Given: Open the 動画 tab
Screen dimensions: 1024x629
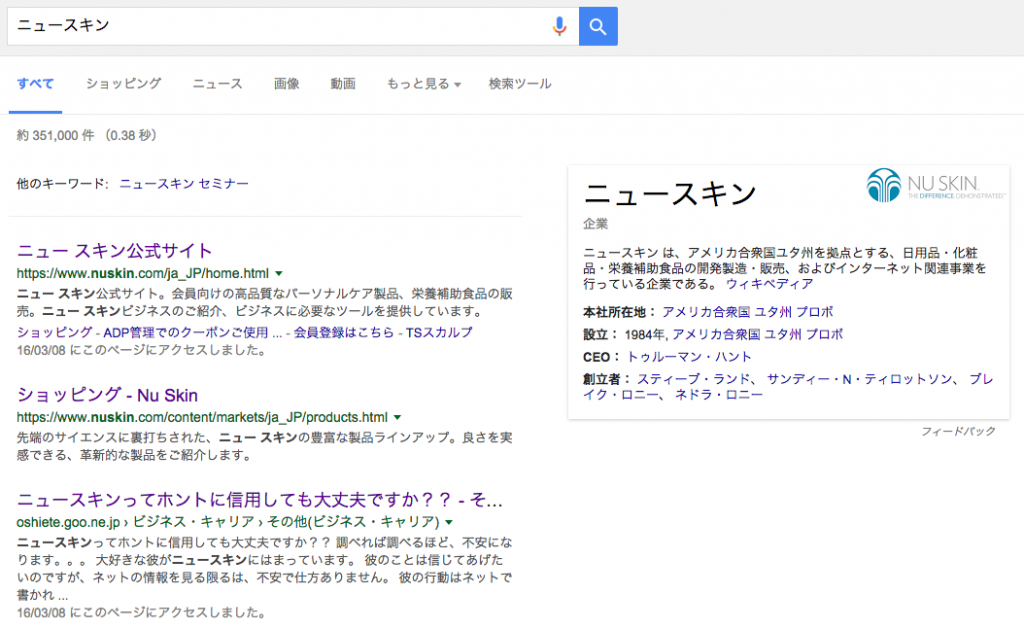Looking at the screenshot, I should (343, 84).
